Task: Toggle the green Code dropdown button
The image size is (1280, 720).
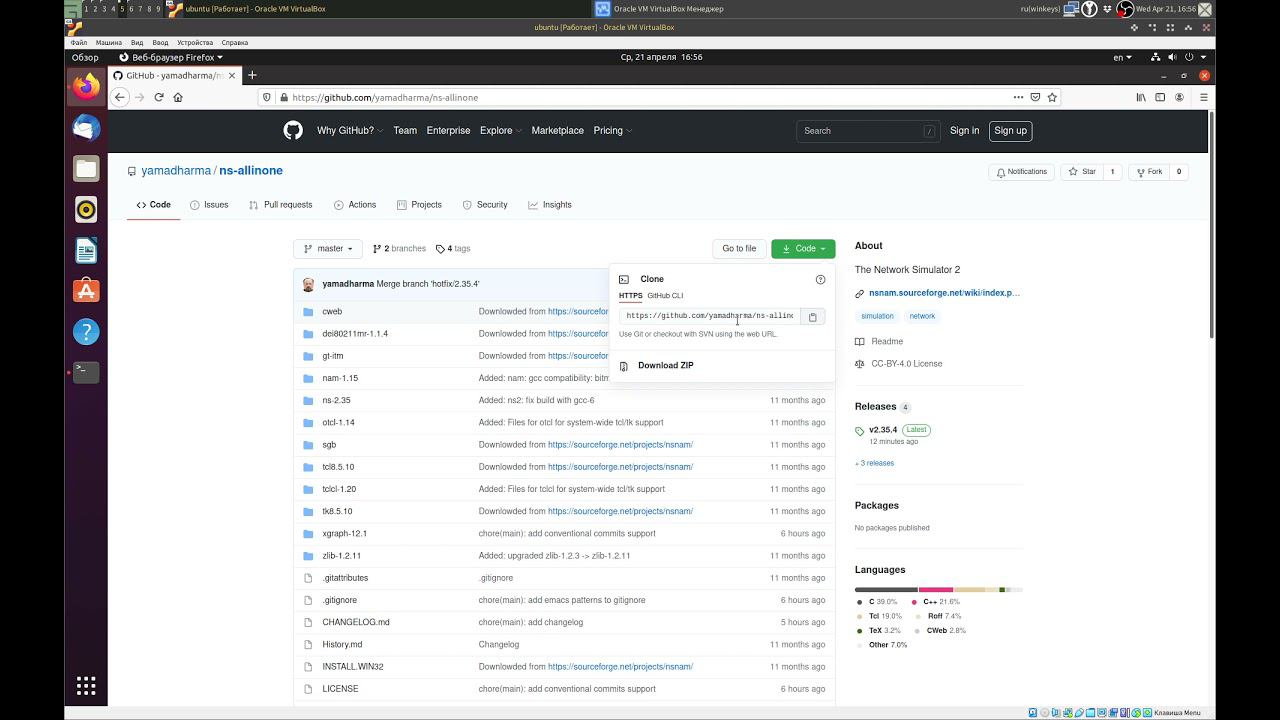Action: pos(803,248)
